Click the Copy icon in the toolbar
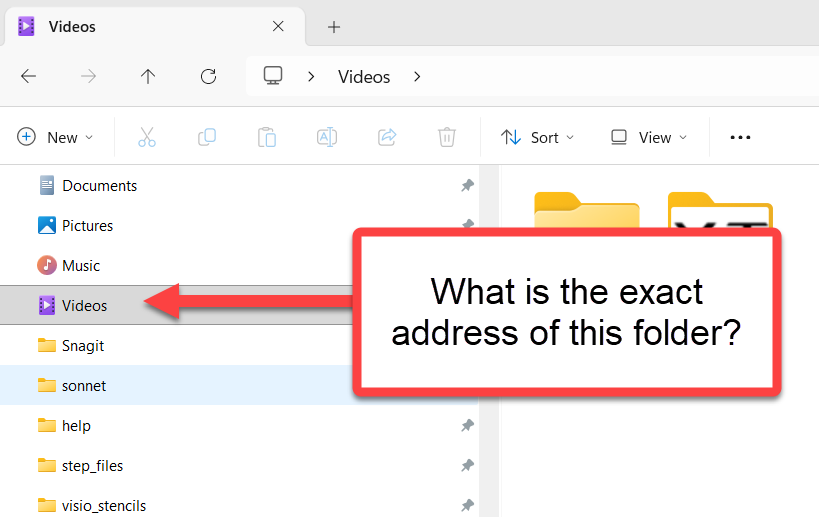 207,137
